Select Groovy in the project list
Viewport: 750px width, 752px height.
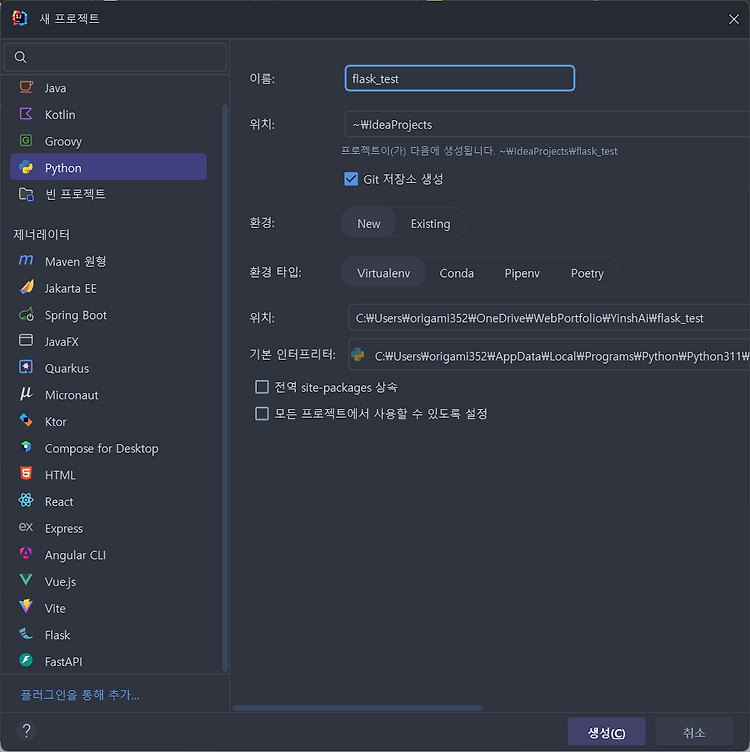[x=108, y=141]
